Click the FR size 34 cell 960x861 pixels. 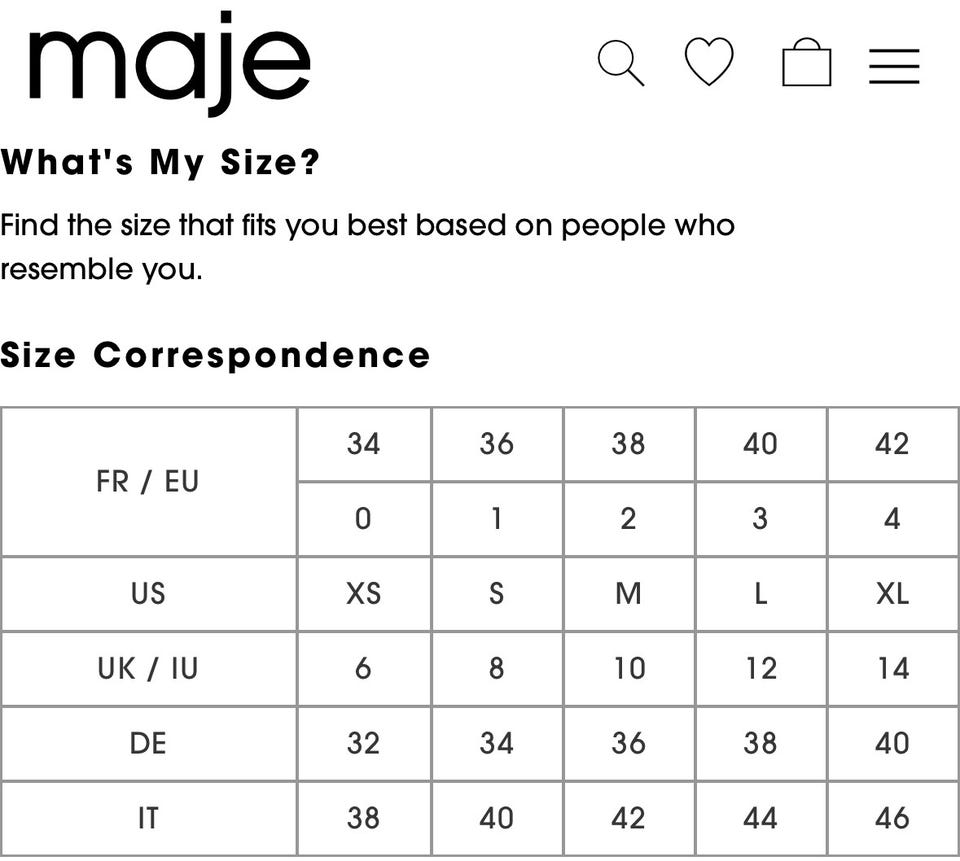pyautogui.click(x=363, y=444)
